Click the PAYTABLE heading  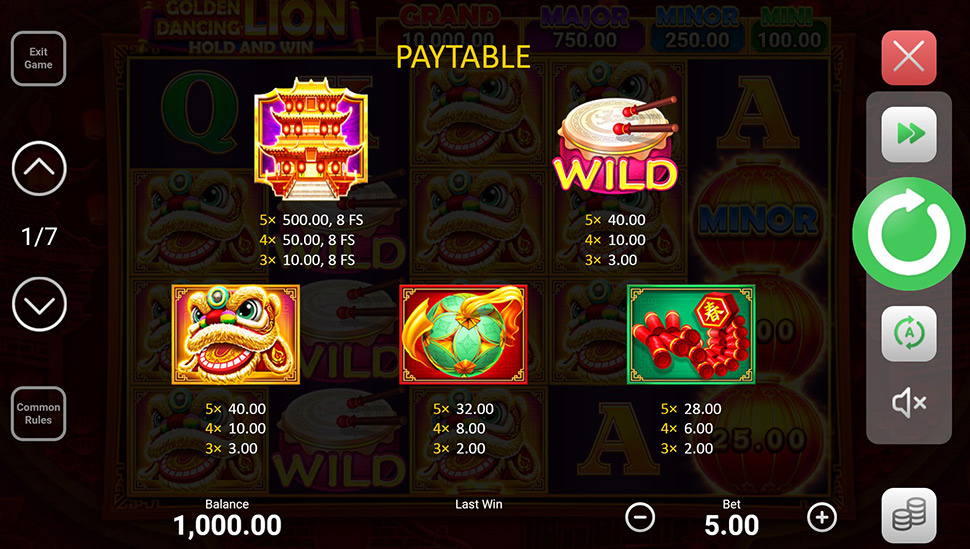tap(463, 57)
